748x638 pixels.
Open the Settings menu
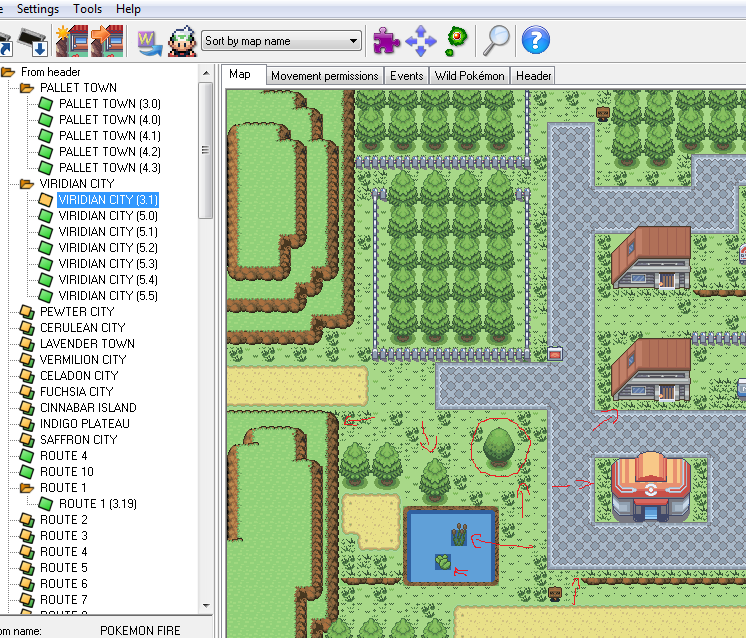click(38, 9)
